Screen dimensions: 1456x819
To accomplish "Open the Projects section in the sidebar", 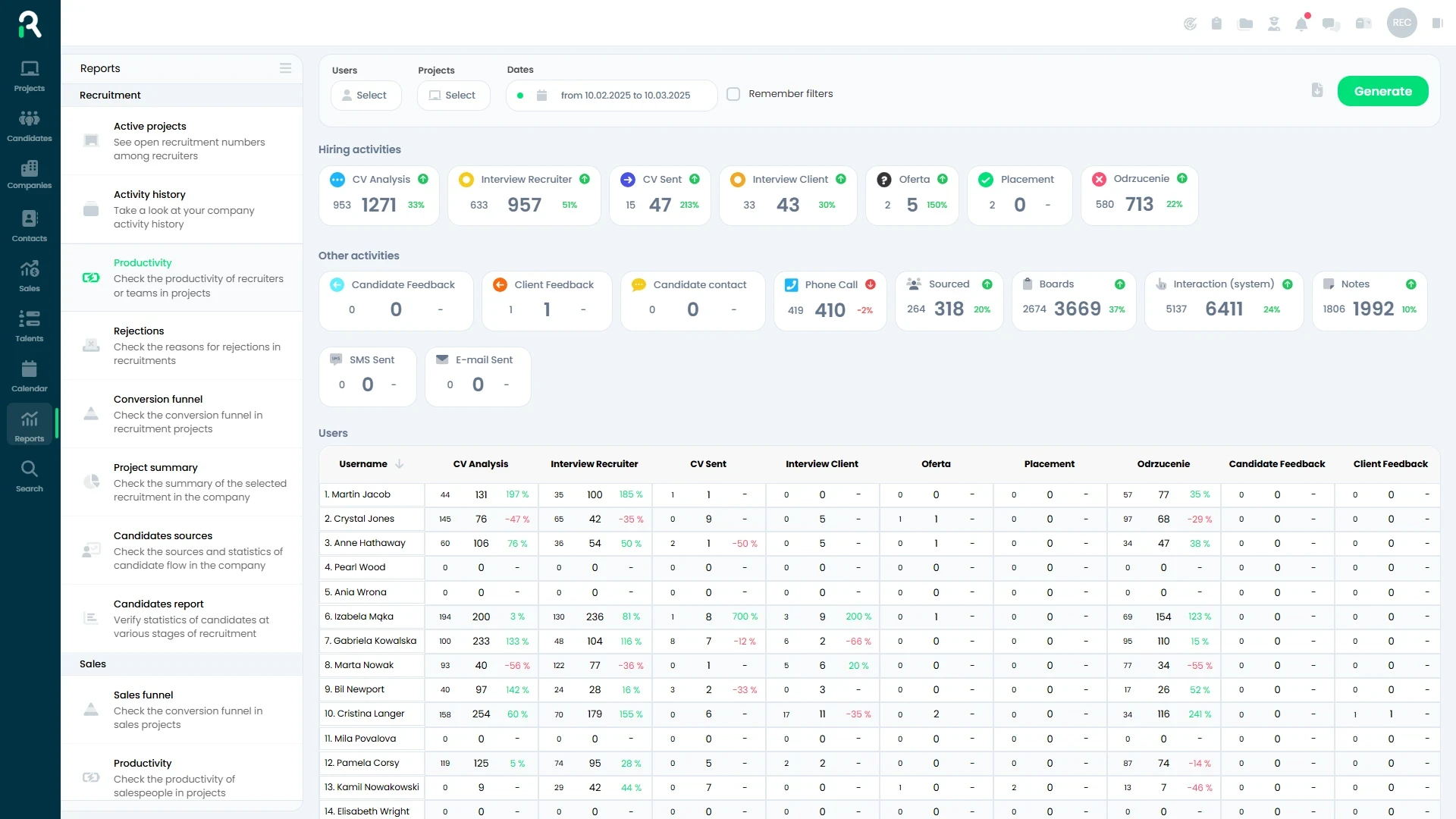I will click(29, 76).
